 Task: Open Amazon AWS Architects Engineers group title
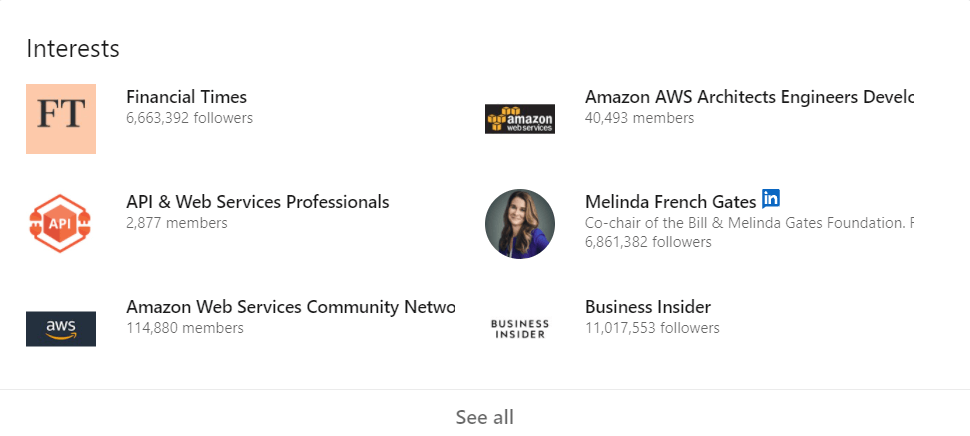[x=748, y=97]
